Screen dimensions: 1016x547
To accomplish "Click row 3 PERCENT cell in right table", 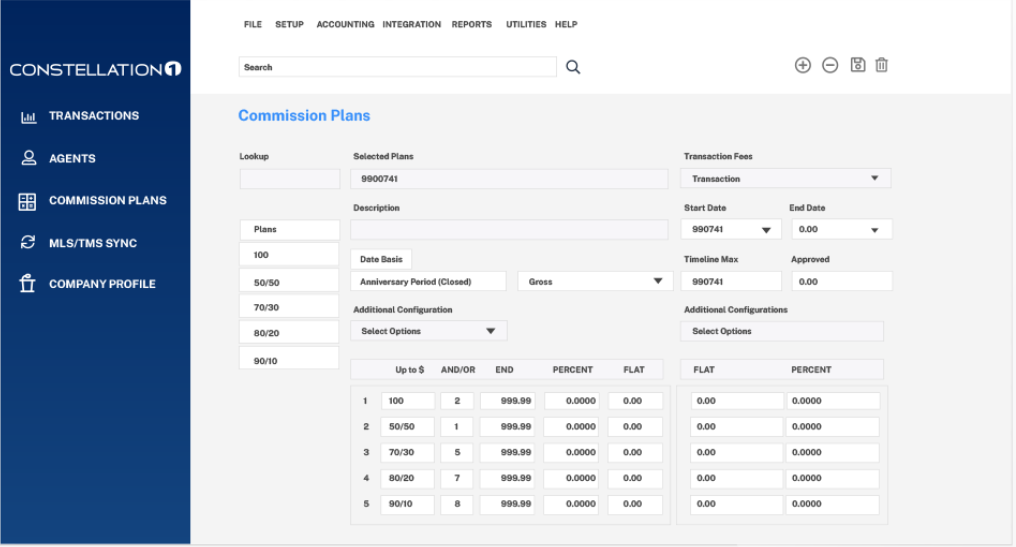I will pos(833,452).
